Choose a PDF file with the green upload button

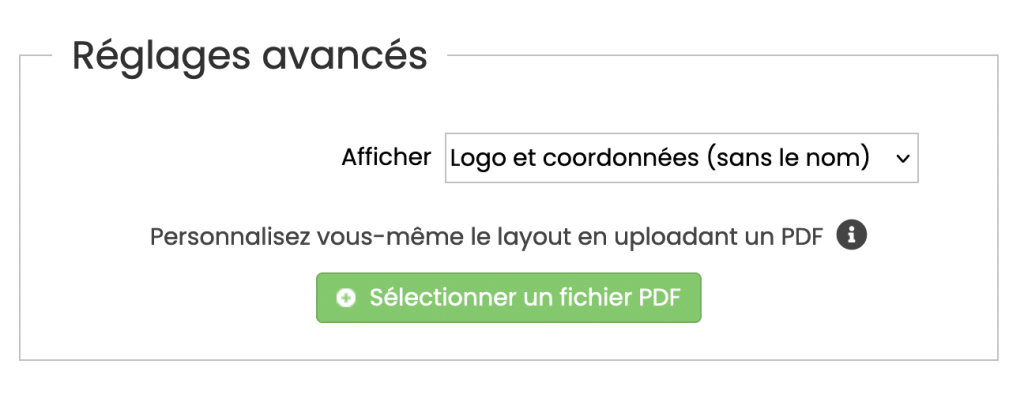coord(509,298)
